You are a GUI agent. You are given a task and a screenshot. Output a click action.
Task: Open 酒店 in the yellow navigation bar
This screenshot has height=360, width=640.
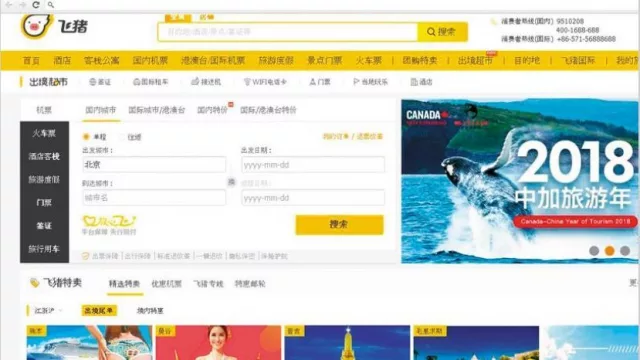[62, 61]
